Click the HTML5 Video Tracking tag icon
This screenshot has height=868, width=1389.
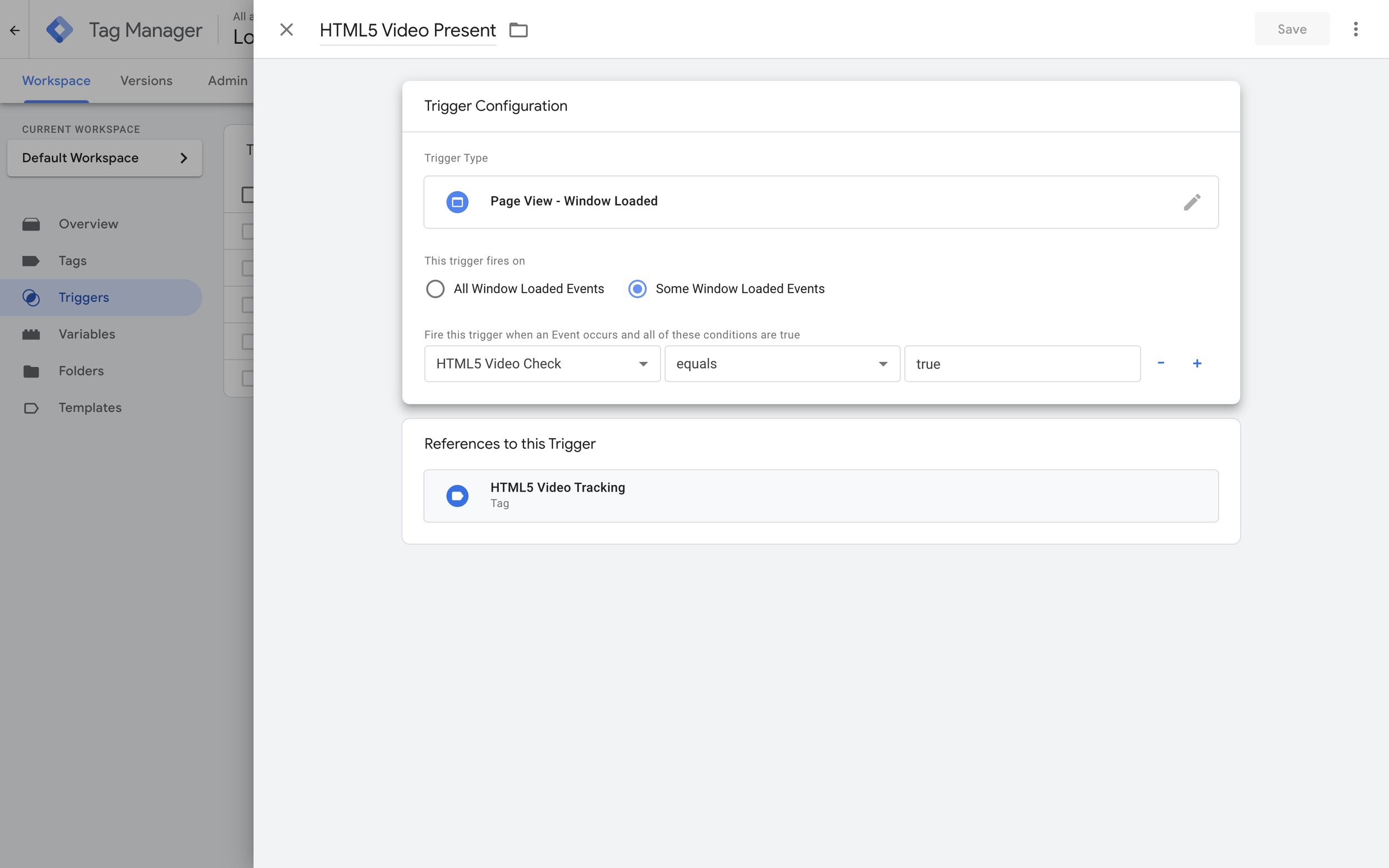click(x=457, y=495)
